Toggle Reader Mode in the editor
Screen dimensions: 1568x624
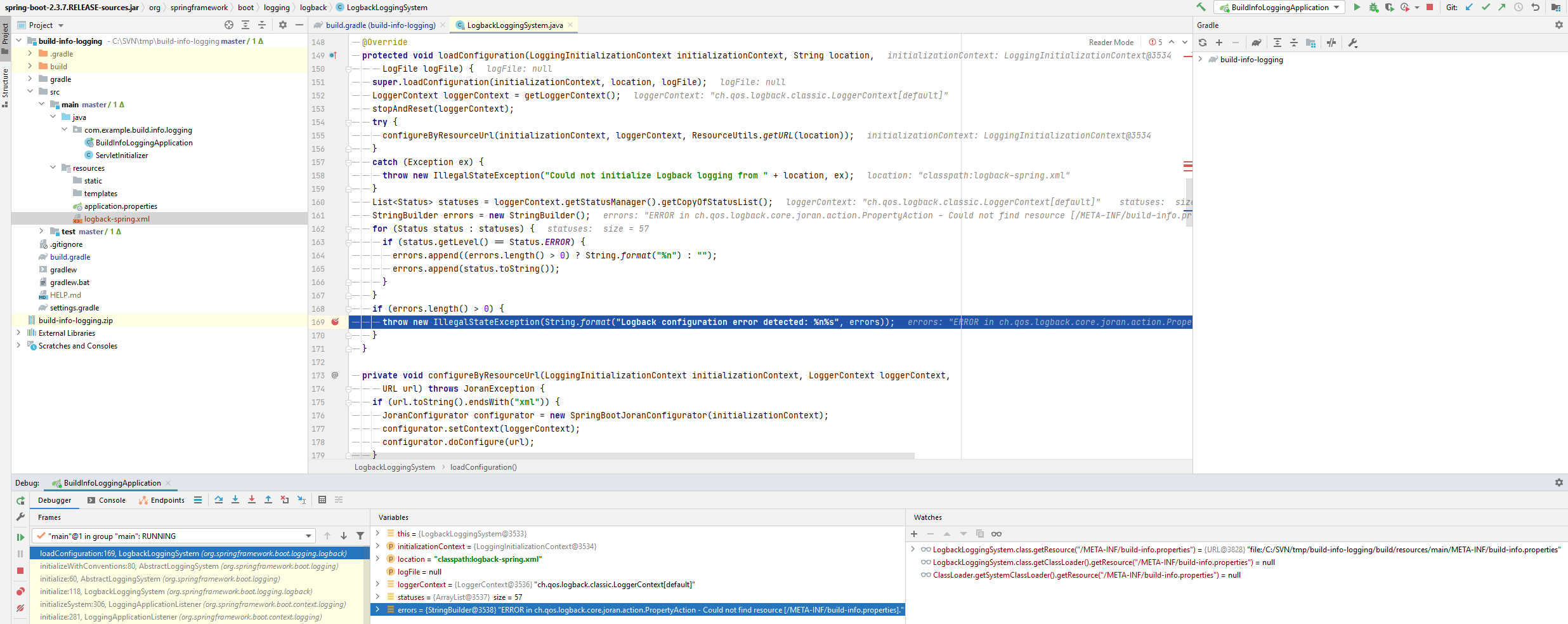[1111, 43]
